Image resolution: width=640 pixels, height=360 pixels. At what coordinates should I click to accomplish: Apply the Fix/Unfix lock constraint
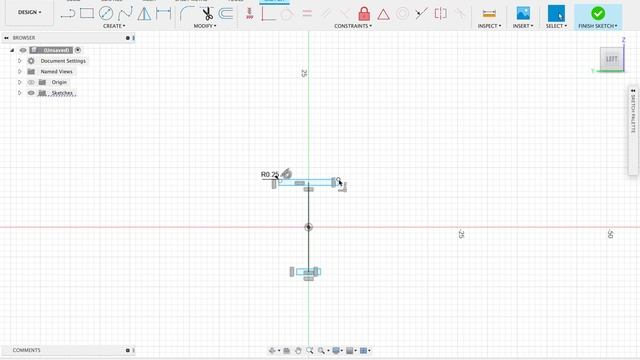(364, 14)
